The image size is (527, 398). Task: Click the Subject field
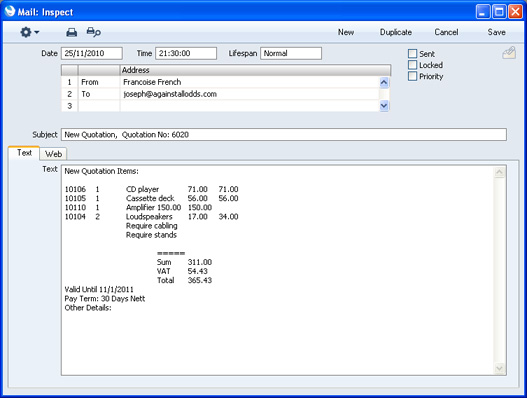[x=284, y=134]
